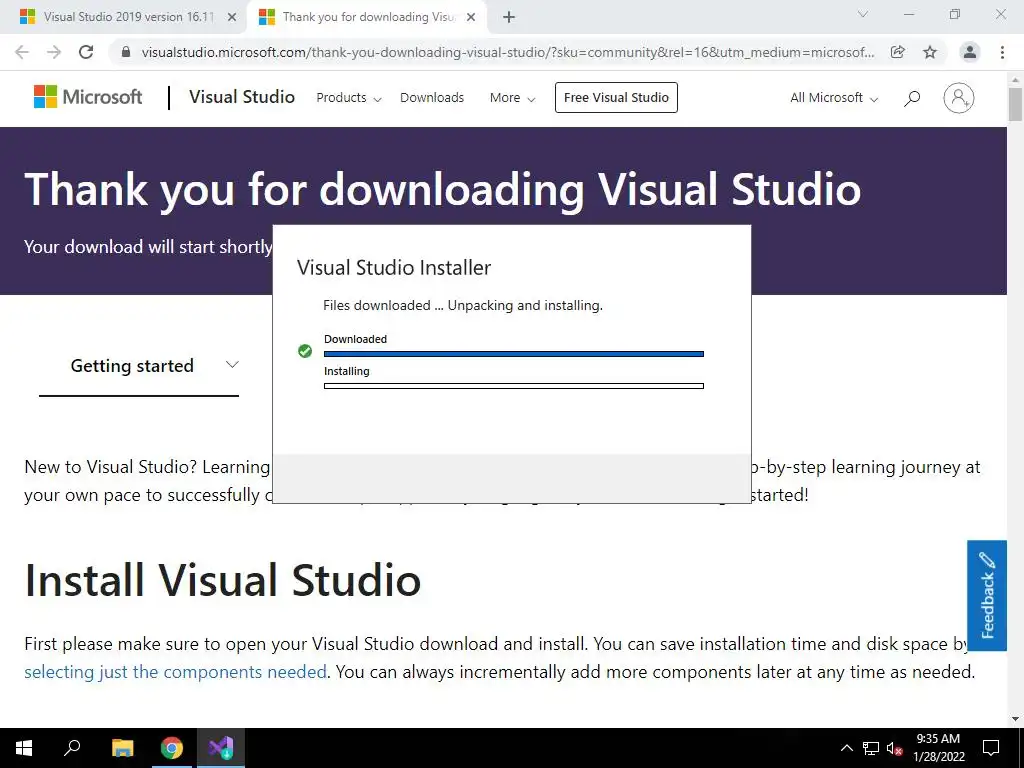Image resolution: width=1024 pixels, height=768 pixels.
Task: Bookmark this page with the star icon
Action: pos(930,52)
